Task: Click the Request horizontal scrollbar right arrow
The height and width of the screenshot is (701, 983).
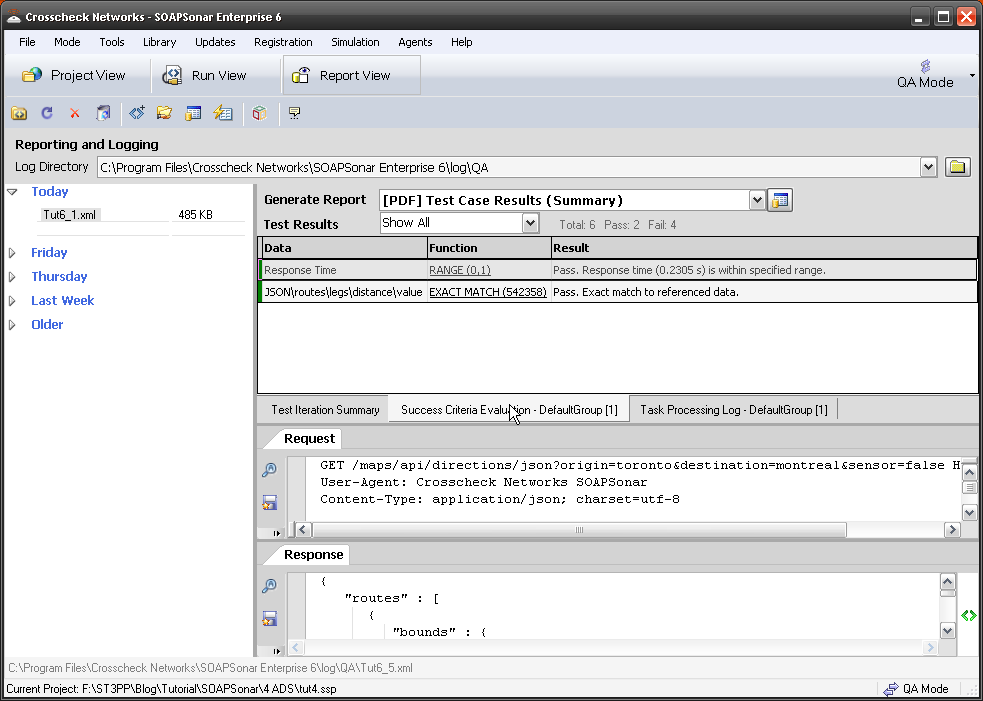Action: pos(952,530)
